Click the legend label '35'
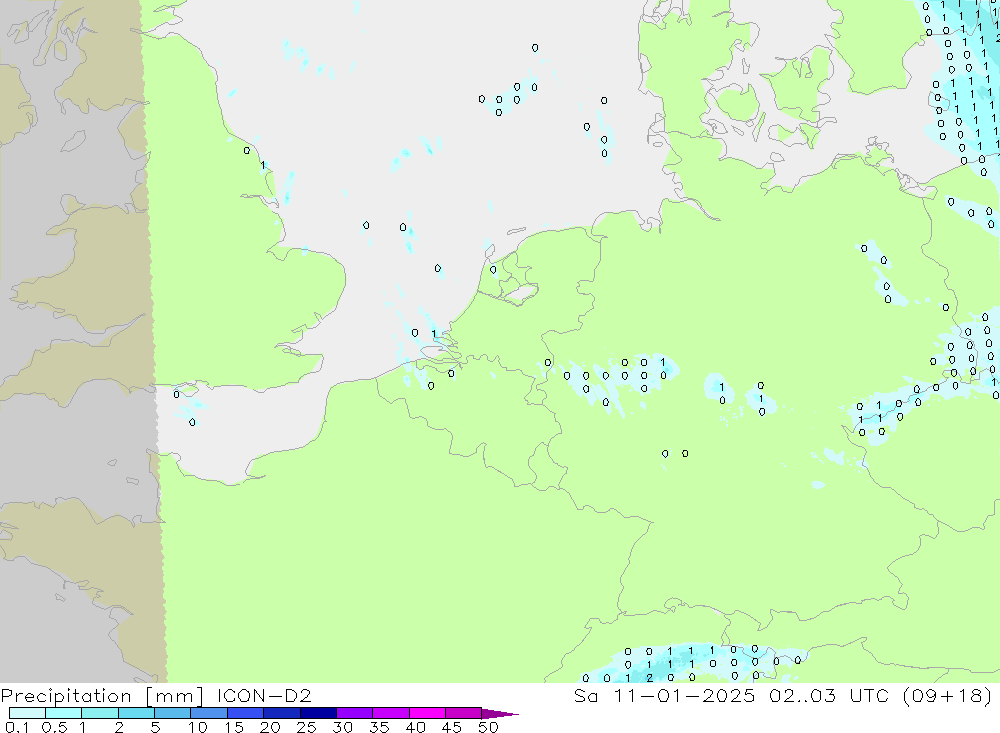The image size is (1000, 733). (379, 727)
